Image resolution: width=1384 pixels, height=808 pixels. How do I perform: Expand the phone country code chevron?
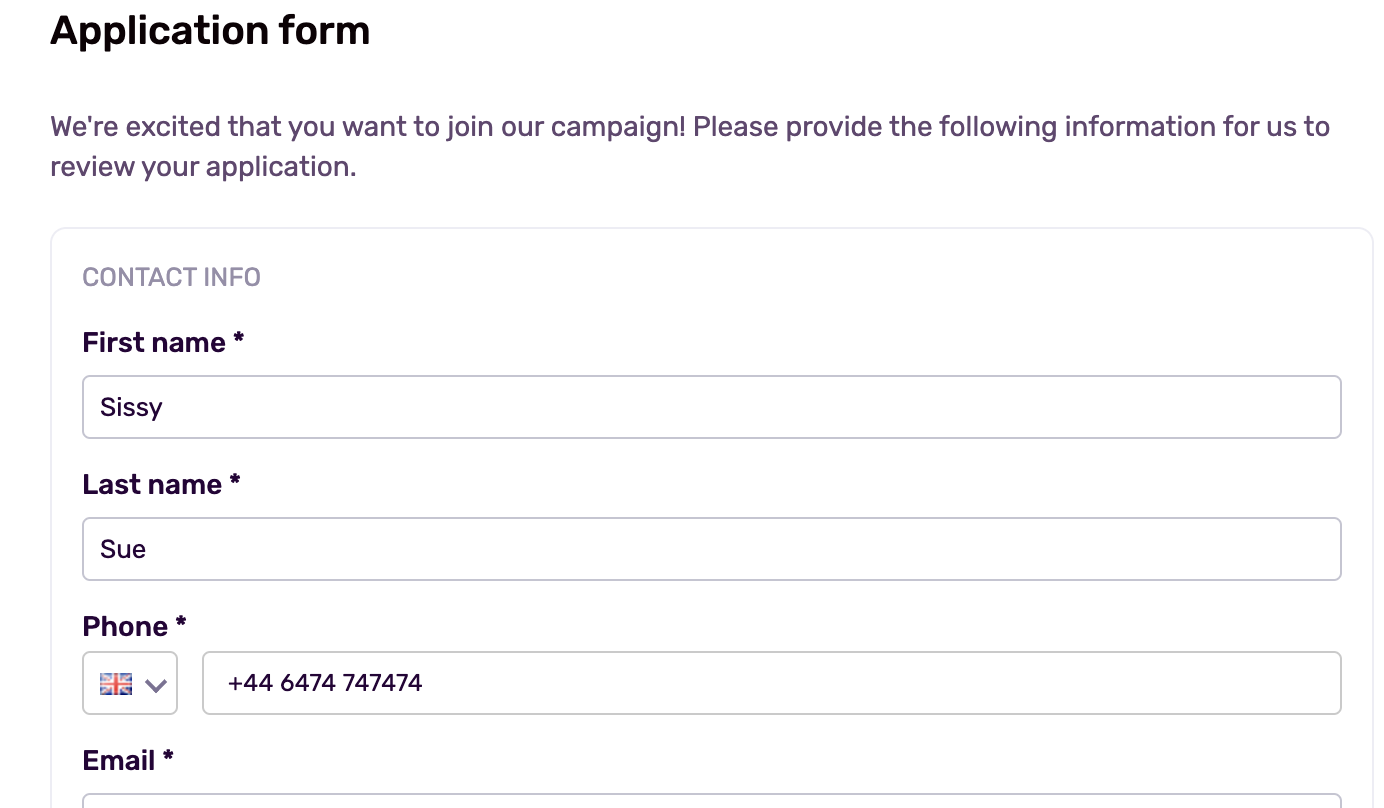tap(155, 685)
